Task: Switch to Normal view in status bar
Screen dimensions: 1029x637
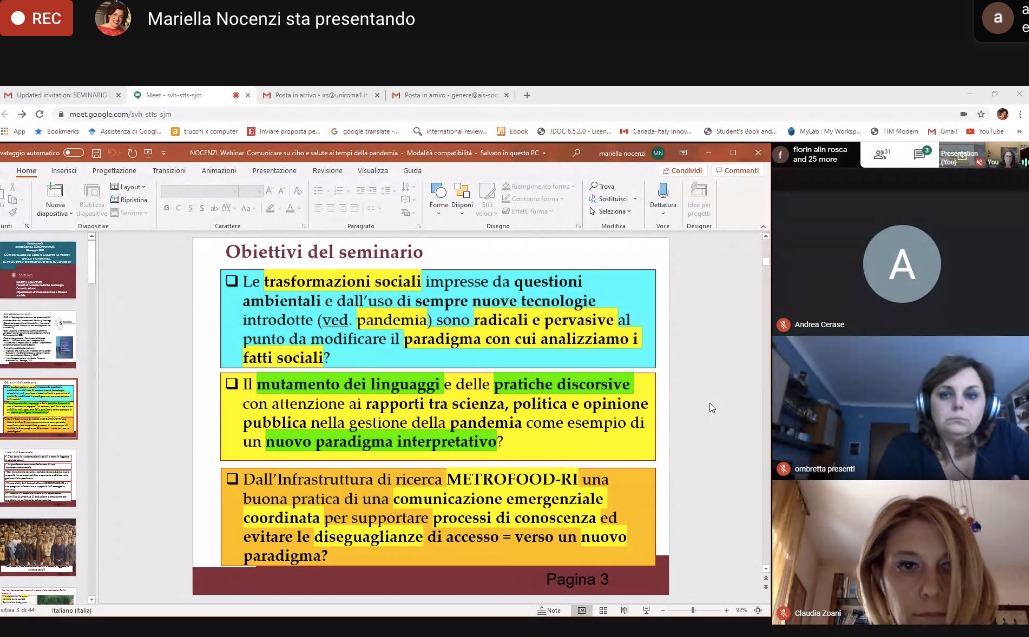Action: point(581,611)
